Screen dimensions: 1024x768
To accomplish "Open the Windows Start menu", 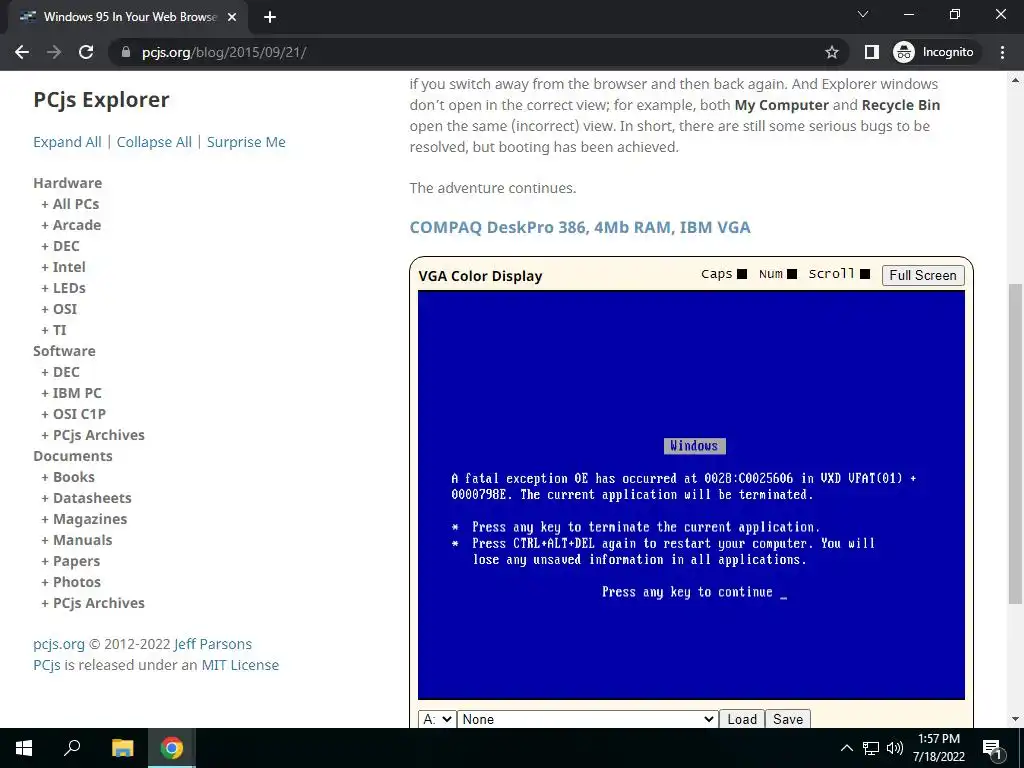I will (24, 748).
